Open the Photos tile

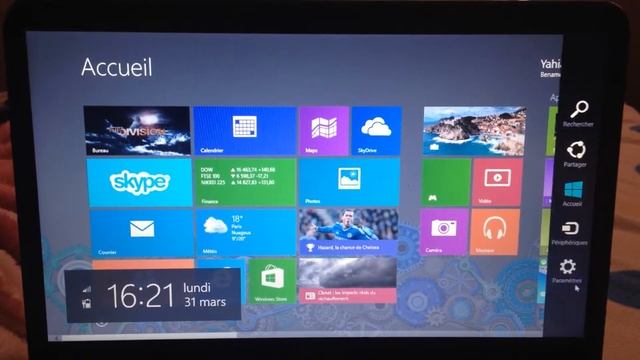pyautogui.click(x=349, y=182)
